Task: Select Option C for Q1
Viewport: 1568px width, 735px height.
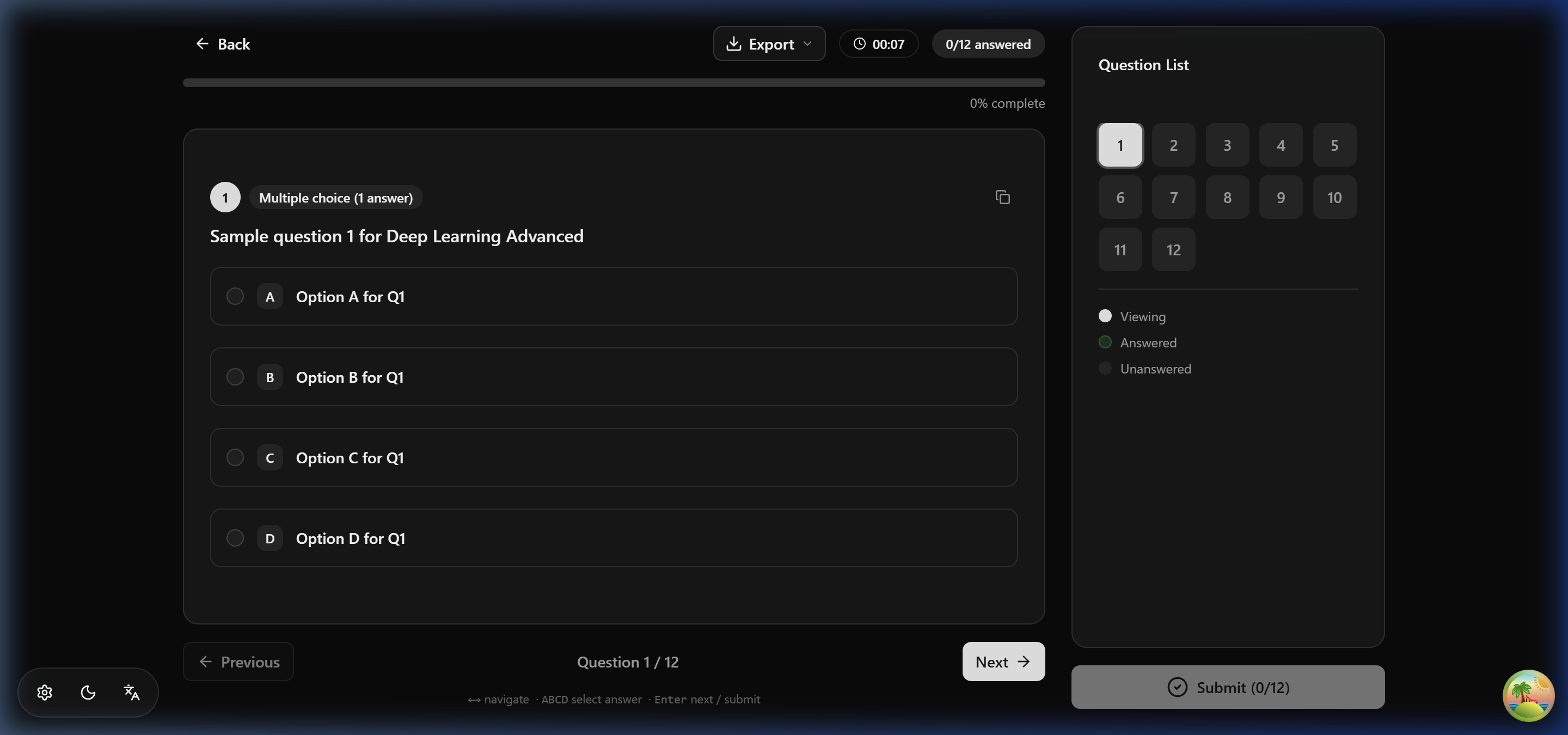Action: coord(614,457)
